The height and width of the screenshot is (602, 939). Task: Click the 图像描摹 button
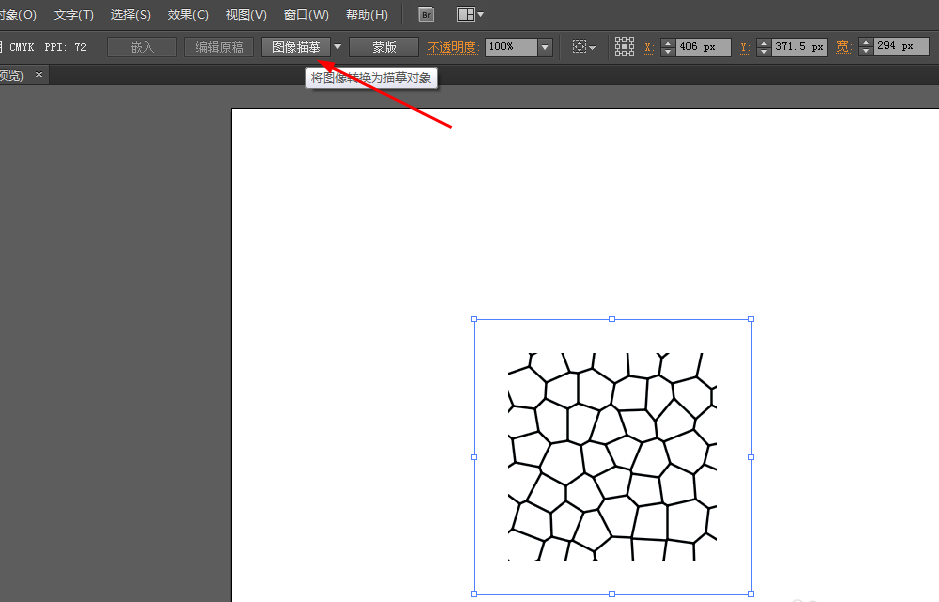pos(296,47)
